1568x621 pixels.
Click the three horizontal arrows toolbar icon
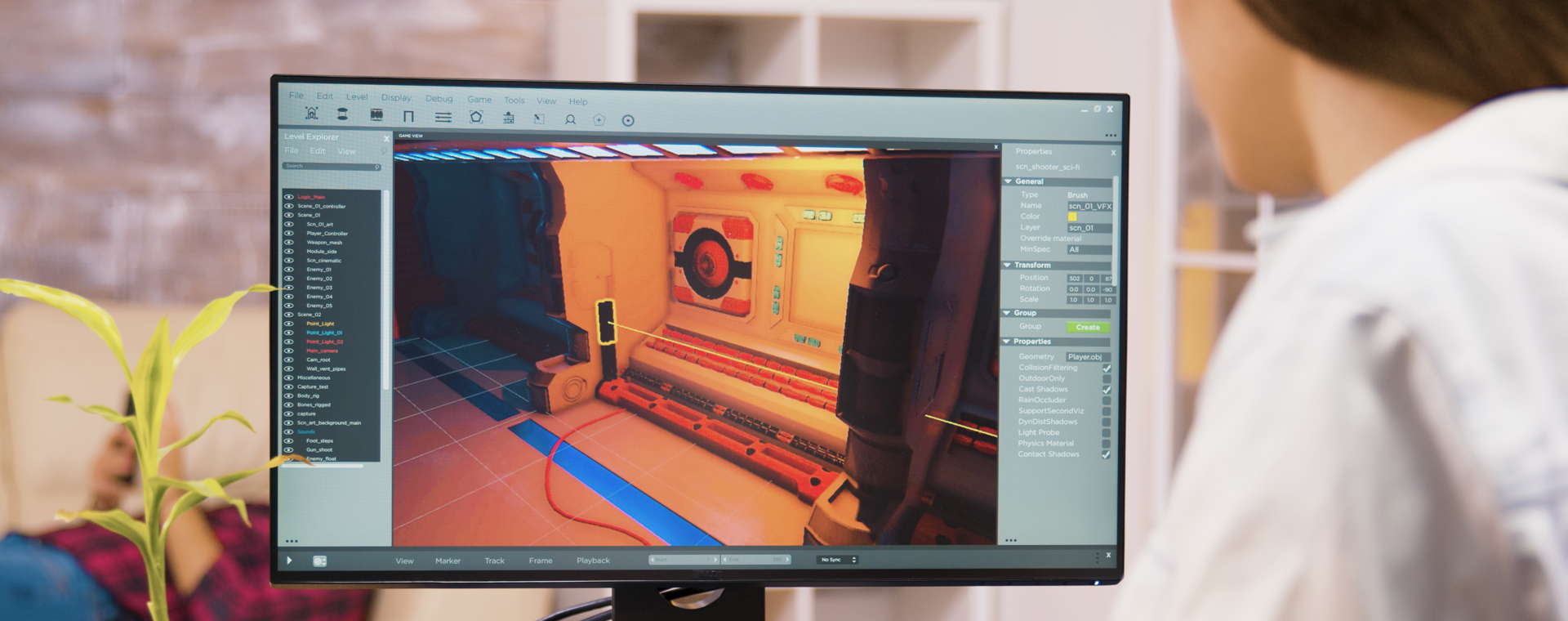pyautogui.click(x=443, y=118)
